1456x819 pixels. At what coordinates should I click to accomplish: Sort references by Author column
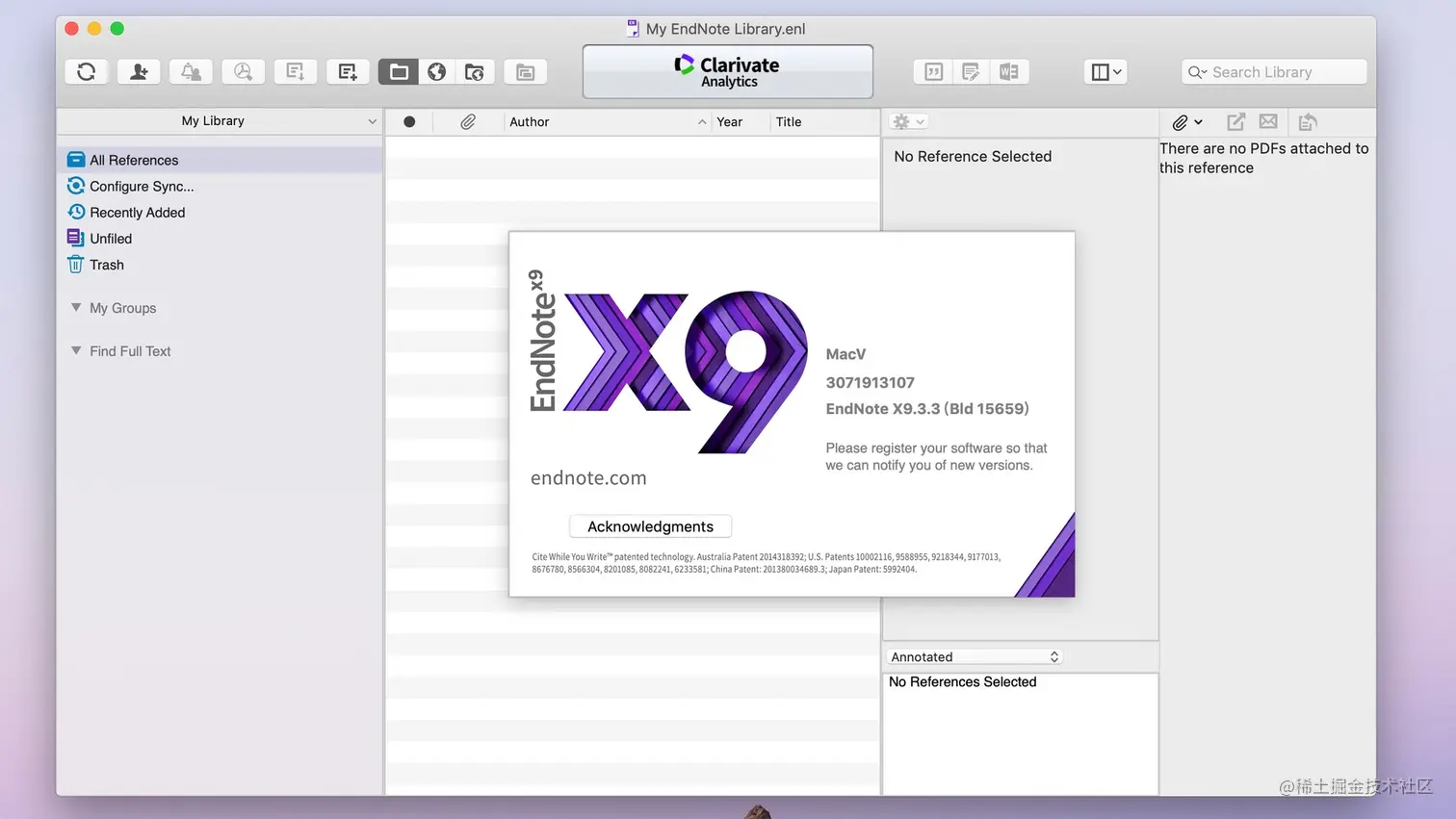pos(607,122)
